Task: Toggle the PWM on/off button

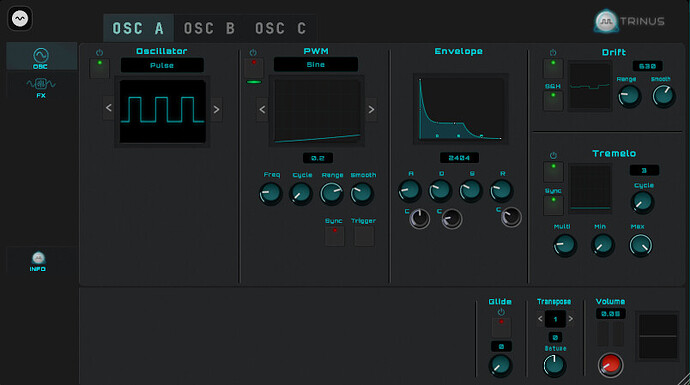Action: tap(254, 68)
